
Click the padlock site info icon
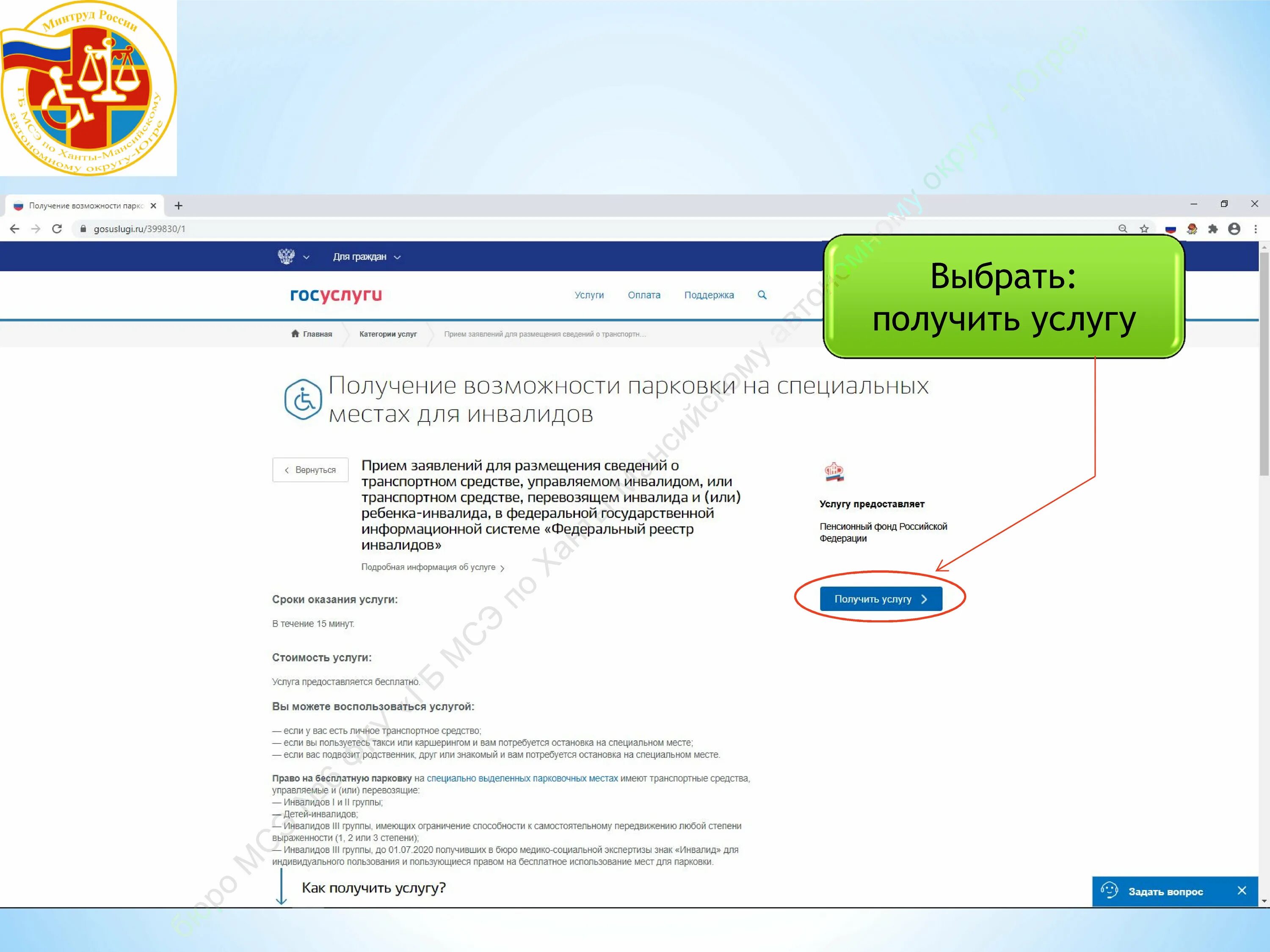83,229
